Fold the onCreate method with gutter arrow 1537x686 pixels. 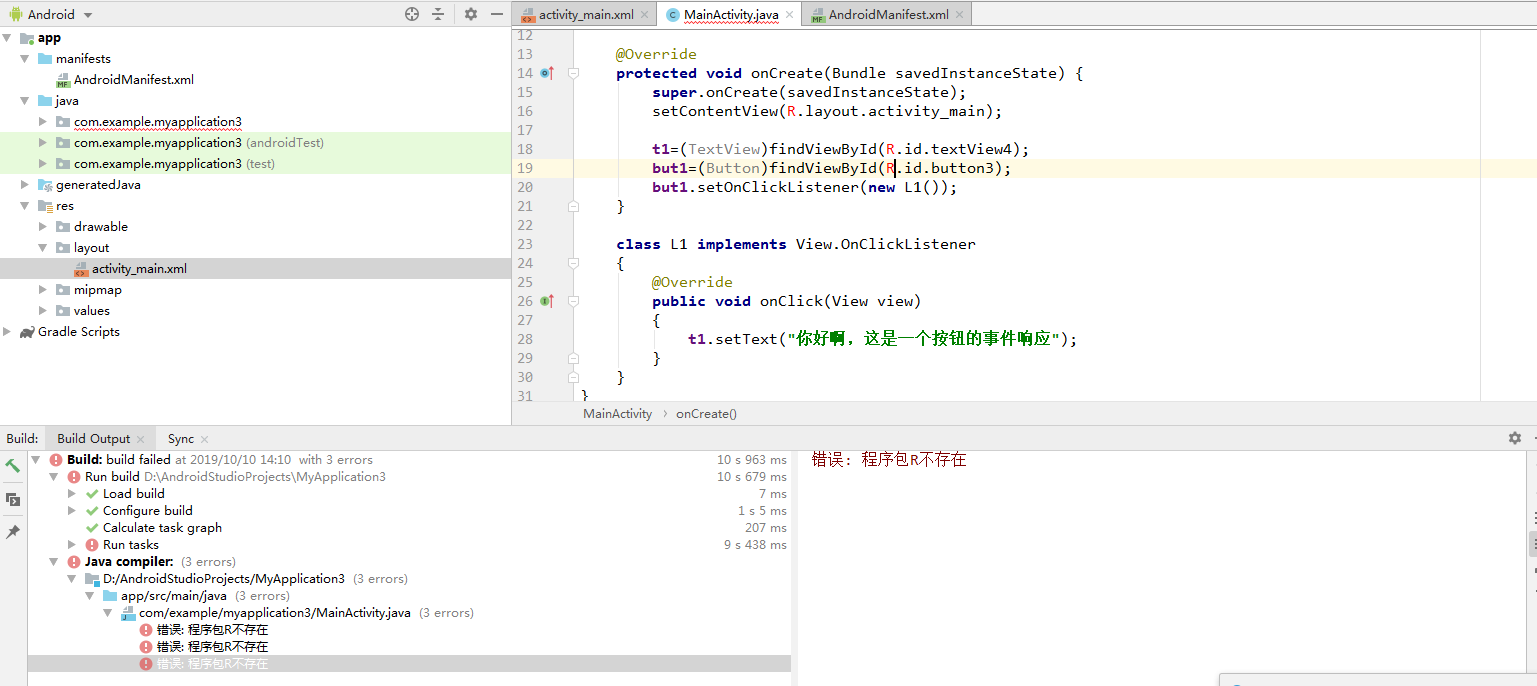click(573, 72)
